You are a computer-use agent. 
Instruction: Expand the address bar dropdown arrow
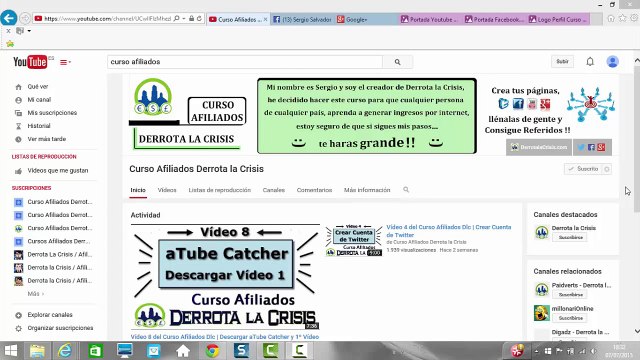tap(184, 18)
